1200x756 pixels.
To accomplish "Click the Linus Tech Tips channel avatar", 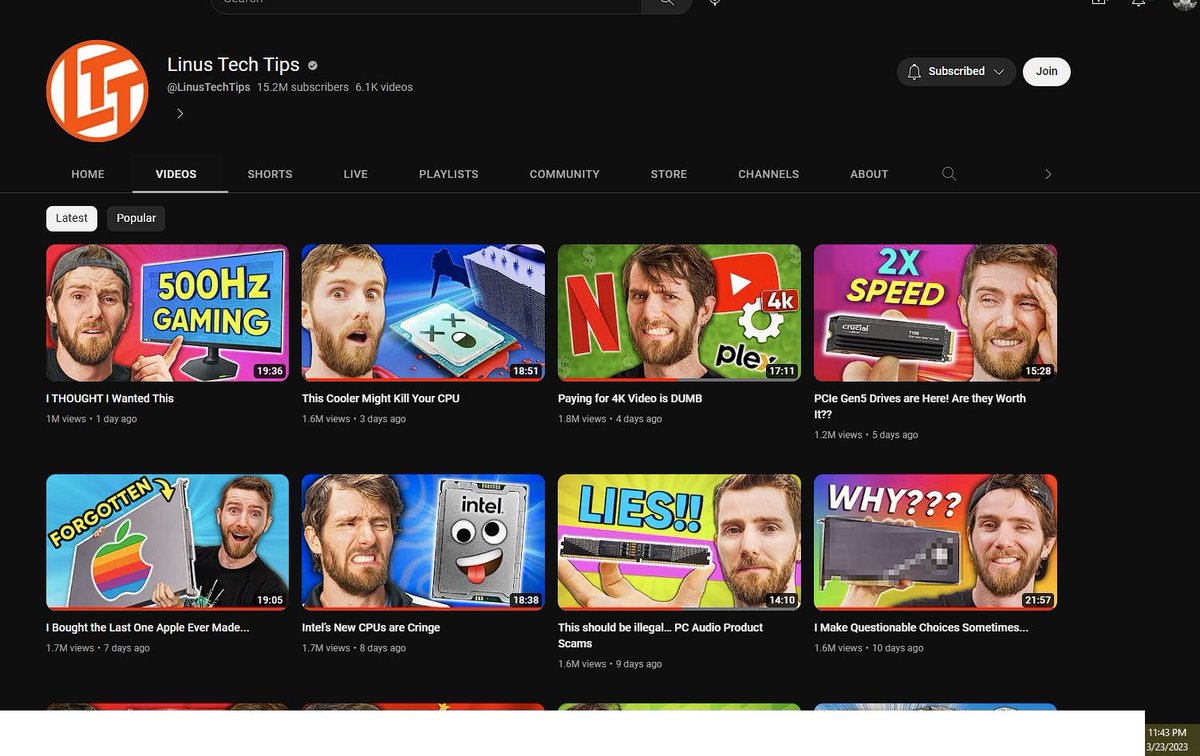I will pyautogui.click(x=97, y=91).
